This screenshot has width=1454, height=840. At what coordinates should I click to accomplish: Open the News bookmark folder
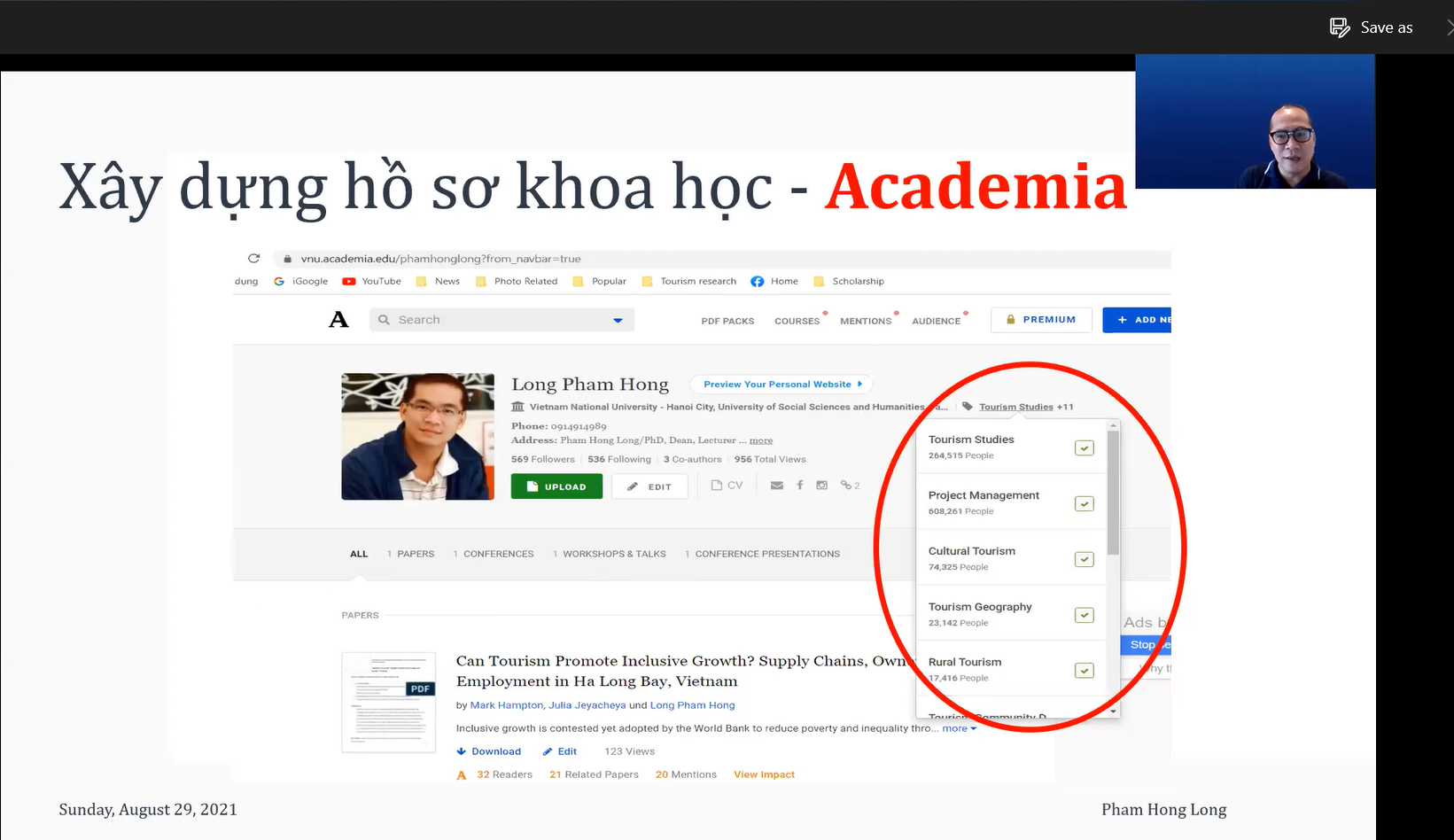coord(439,281)
